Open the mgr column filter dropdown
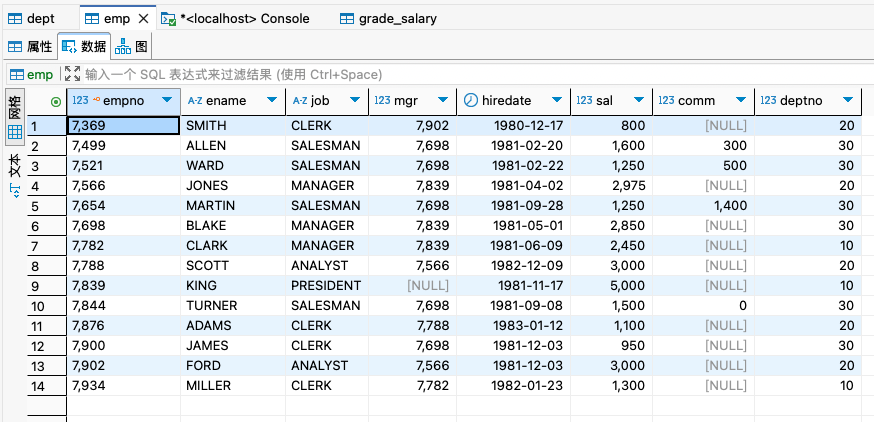The width and height of the screenshot is (874, 422). coord(443,100)
